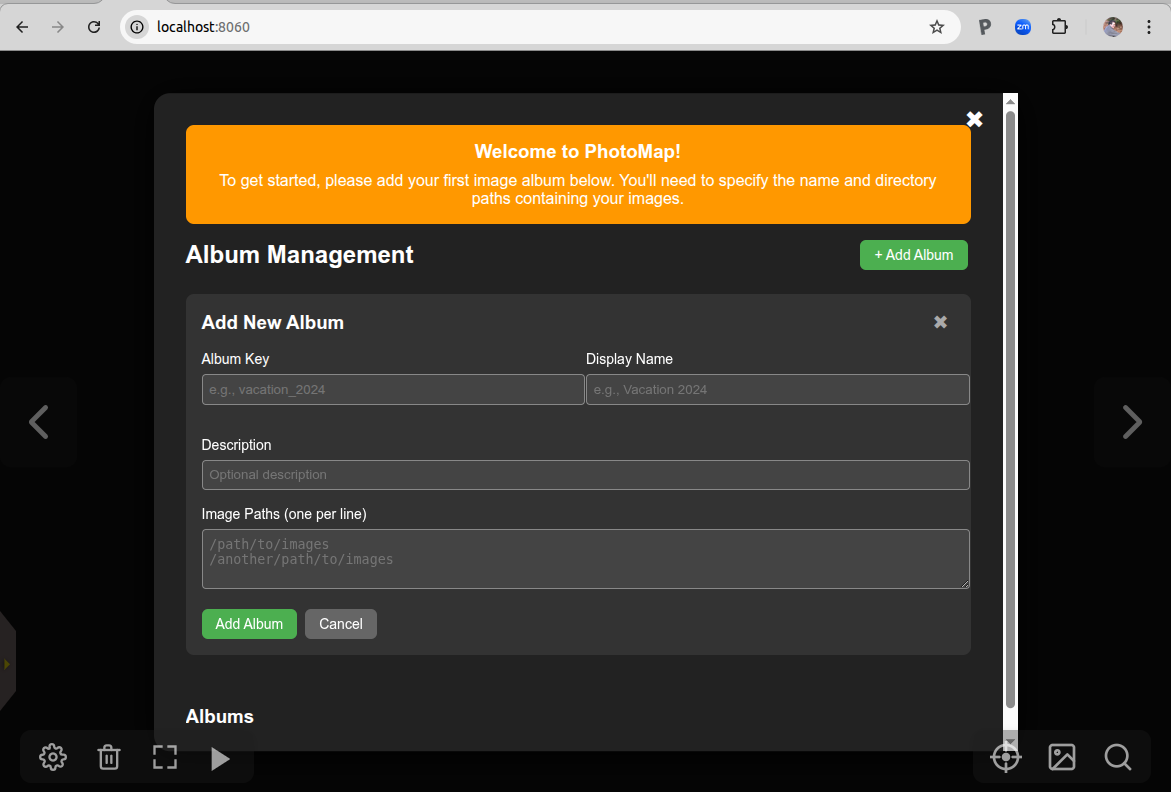
Task: Dismiss the Add New Album form X
Action: pyautogui.click(x=941, y=322)
